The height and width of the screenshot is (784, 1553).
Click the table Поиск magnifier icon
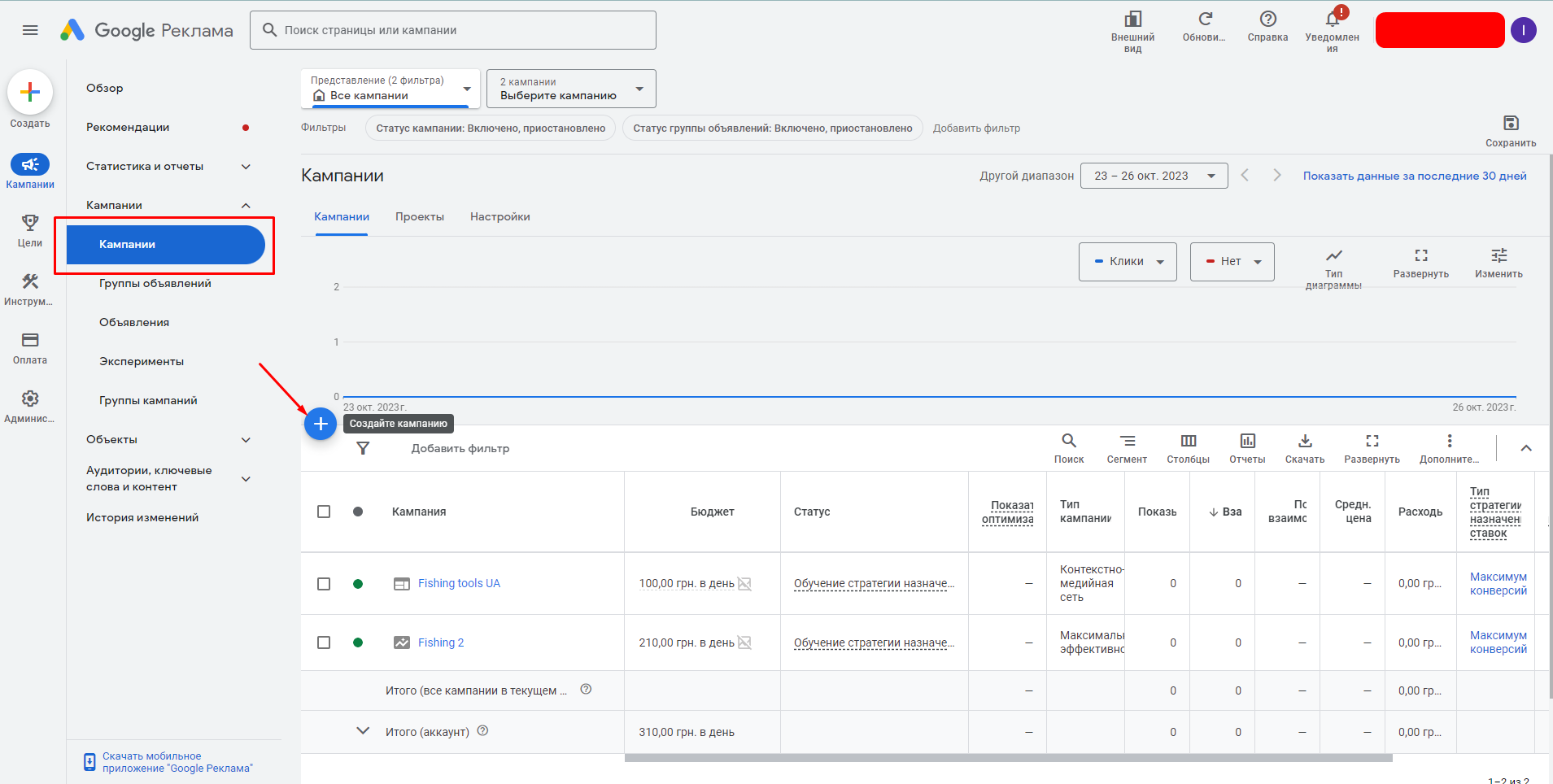[x=1069, y=441]
